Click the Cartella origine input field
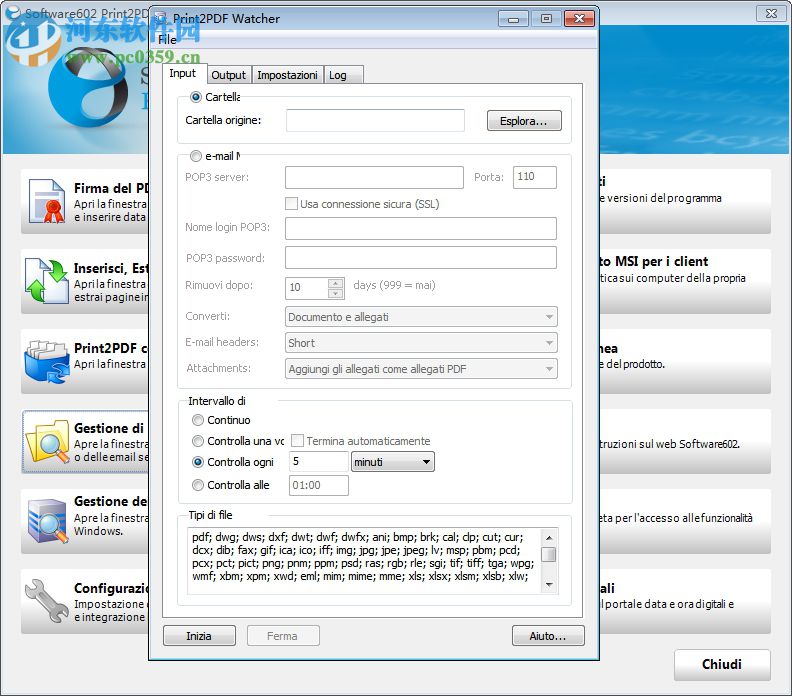The width and height of the screenshot is (792, 696). coord(375,120)
